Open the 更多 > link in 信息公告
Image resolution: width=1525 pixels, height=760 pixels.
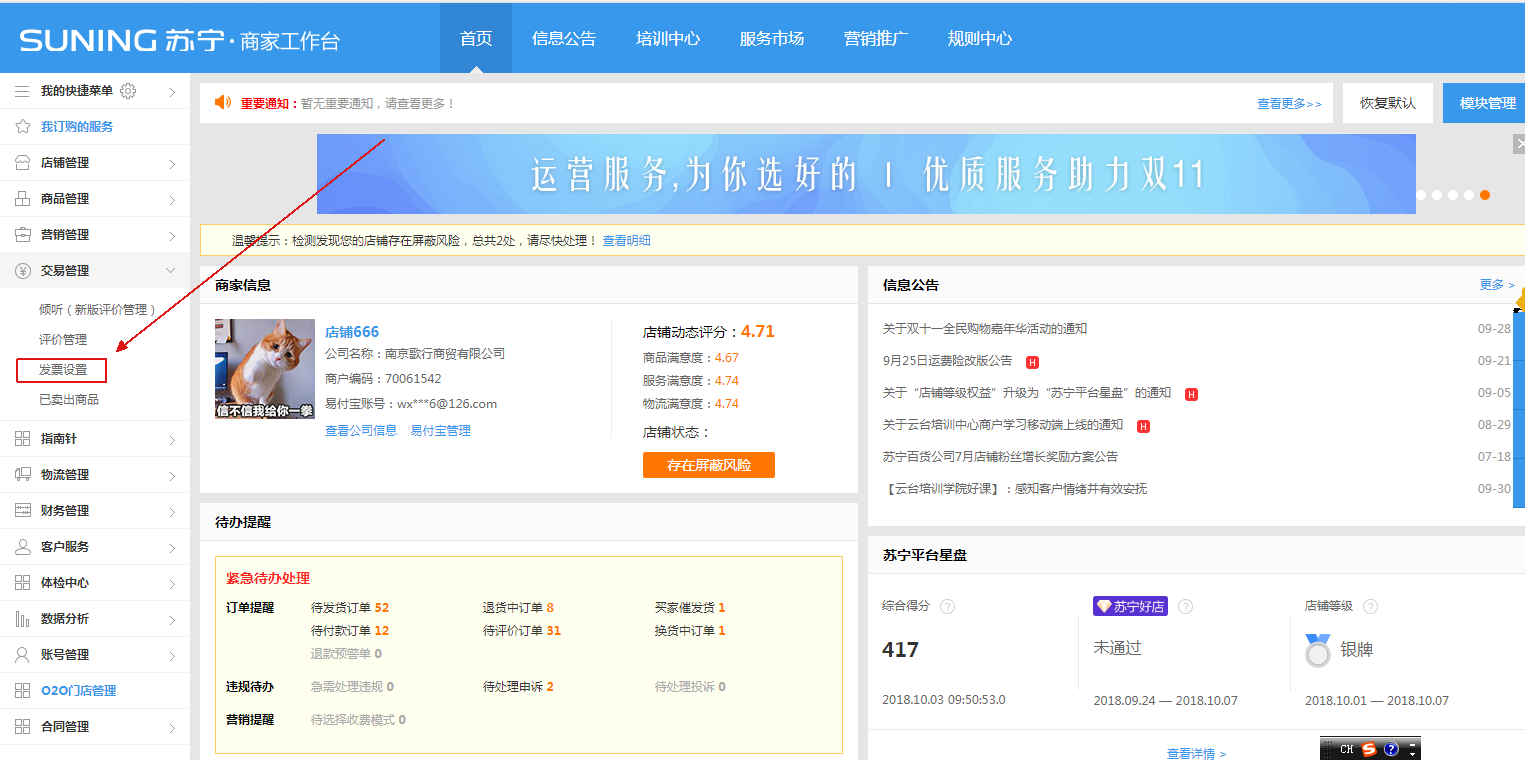click(1497, 285)
